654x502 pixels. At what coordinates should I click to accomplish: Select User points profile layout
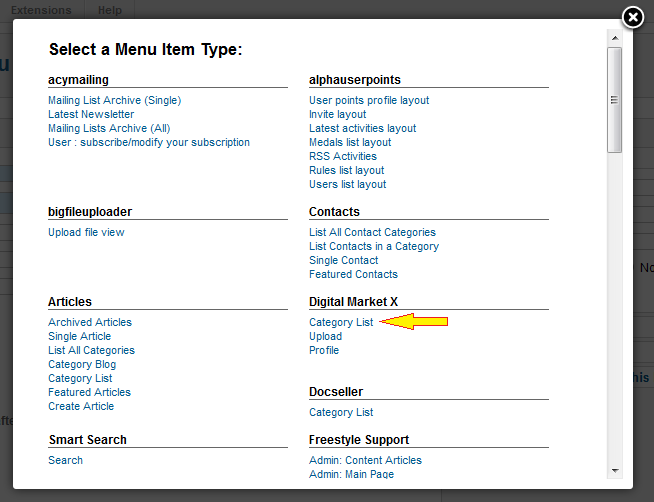tap(369, 100)
